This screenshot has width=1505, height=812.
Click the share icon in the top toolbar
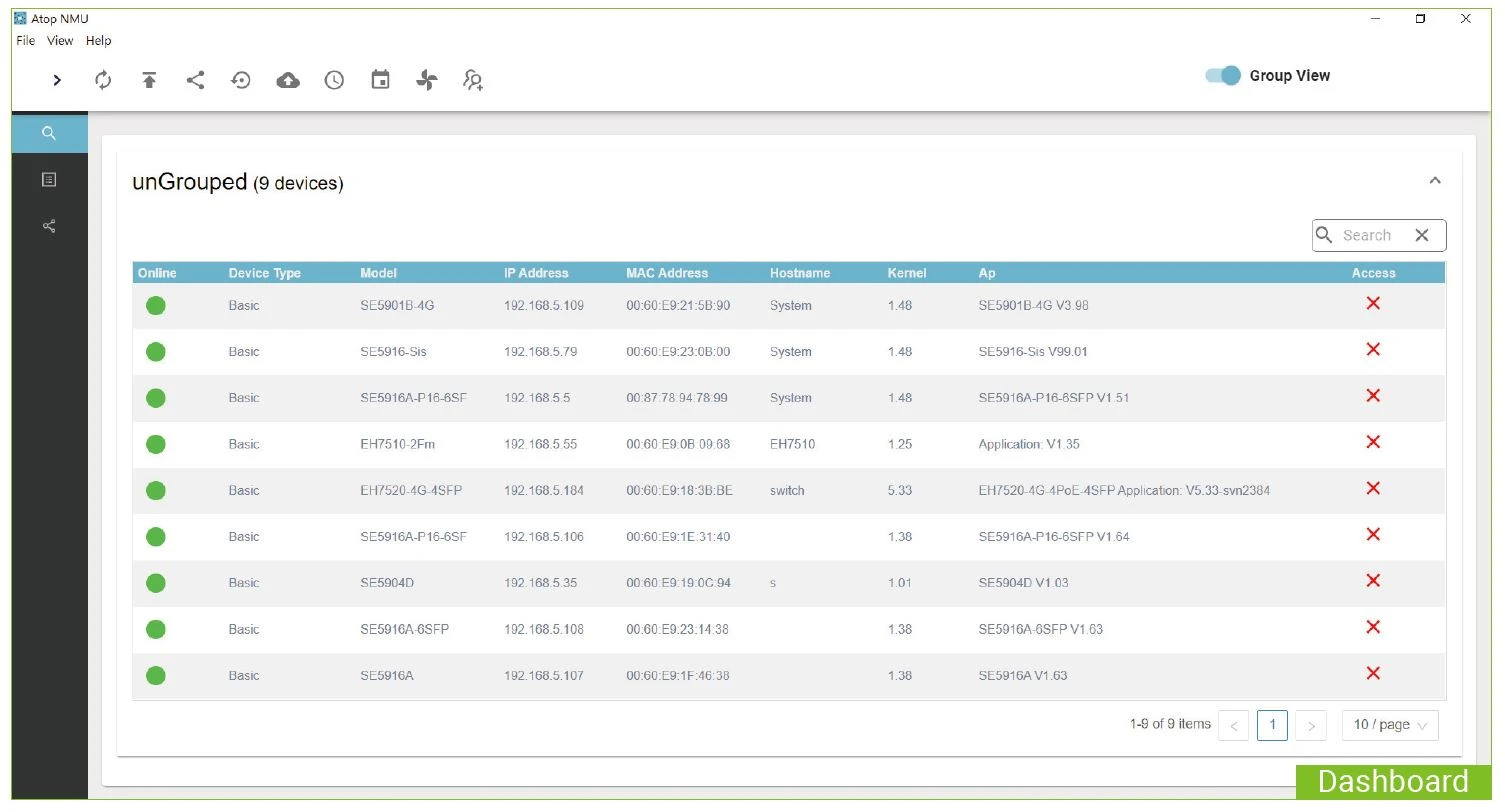tap(195, 80)
